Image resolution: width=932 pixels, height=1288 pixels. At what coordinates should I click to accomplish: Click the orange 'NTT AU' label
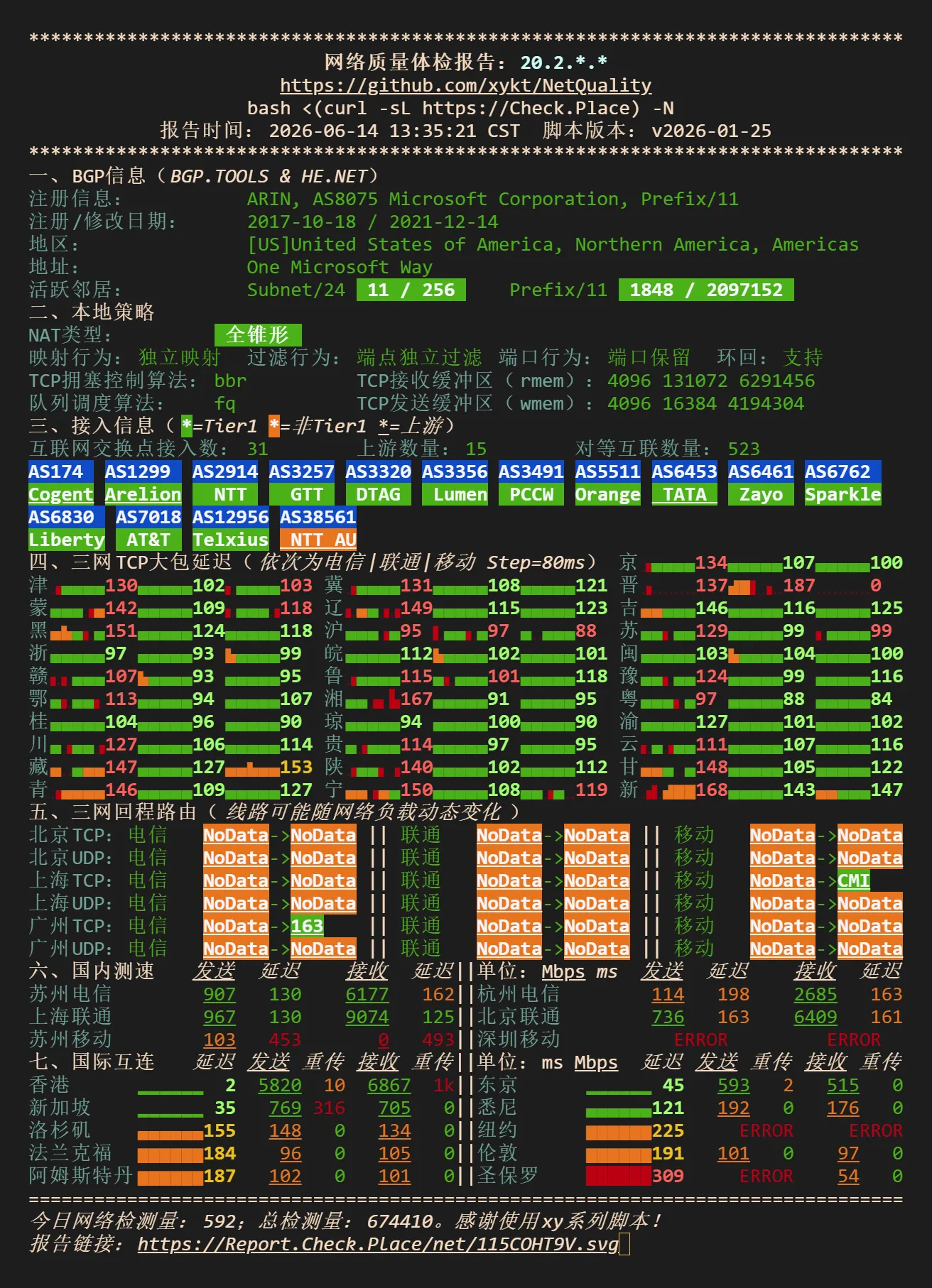[318, 540]
